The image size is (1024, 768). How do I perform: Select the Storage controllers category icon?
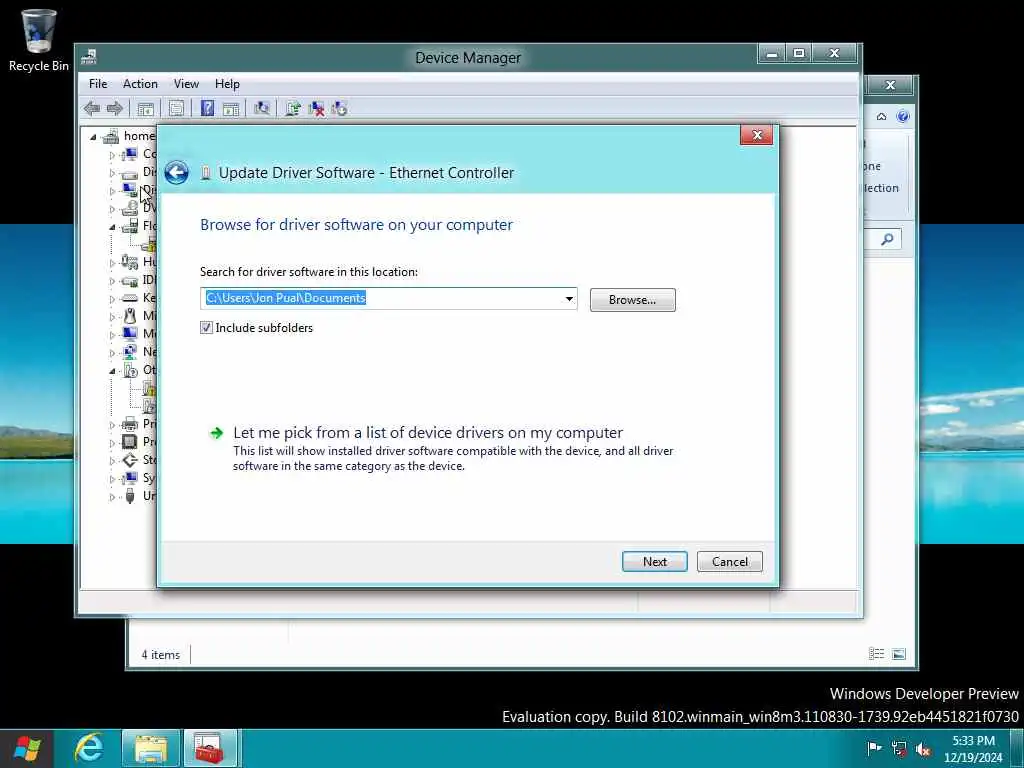coord(130,460)
